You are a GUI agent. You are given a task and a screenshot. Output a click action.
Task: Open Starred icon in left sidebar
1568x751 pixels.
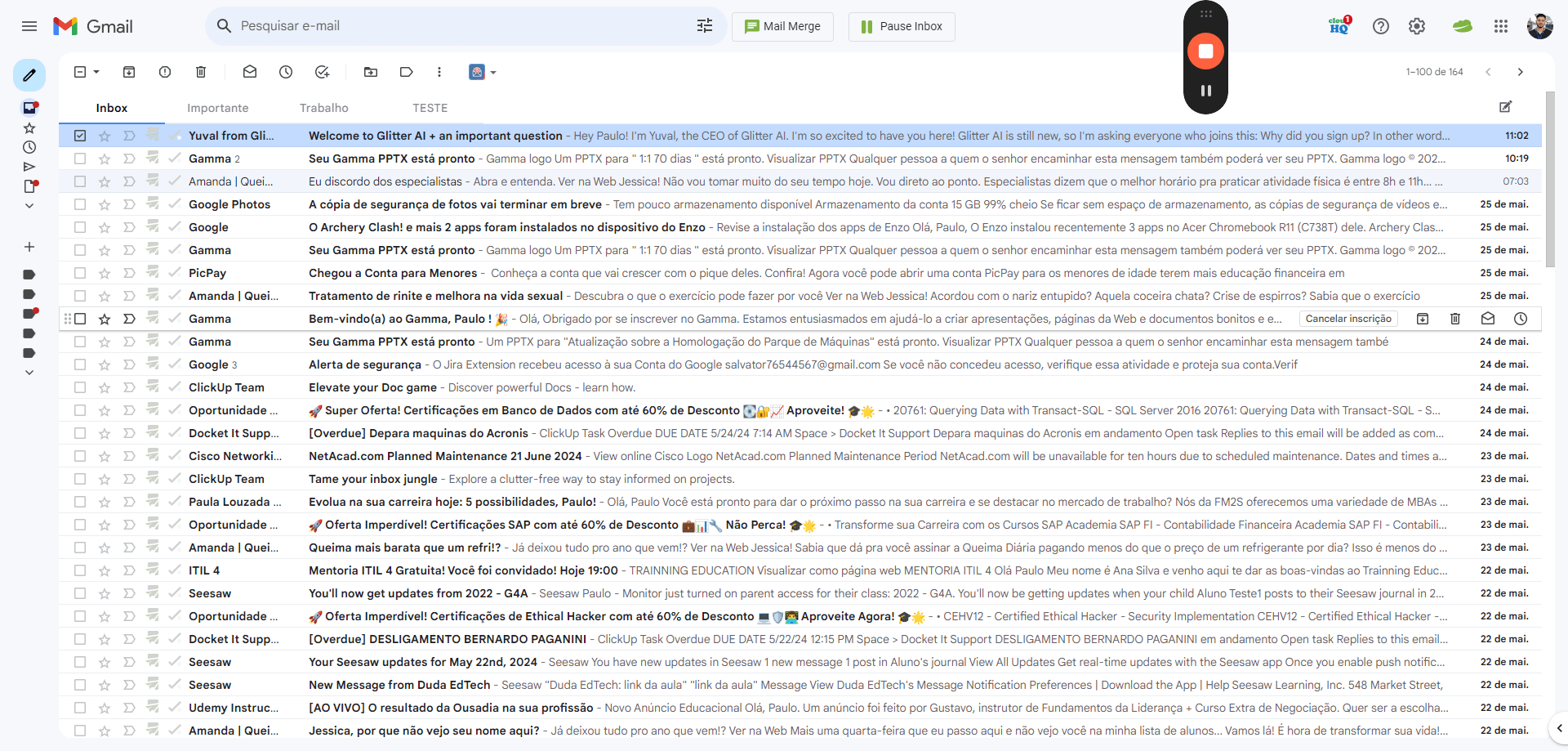(x=29, y=128)
